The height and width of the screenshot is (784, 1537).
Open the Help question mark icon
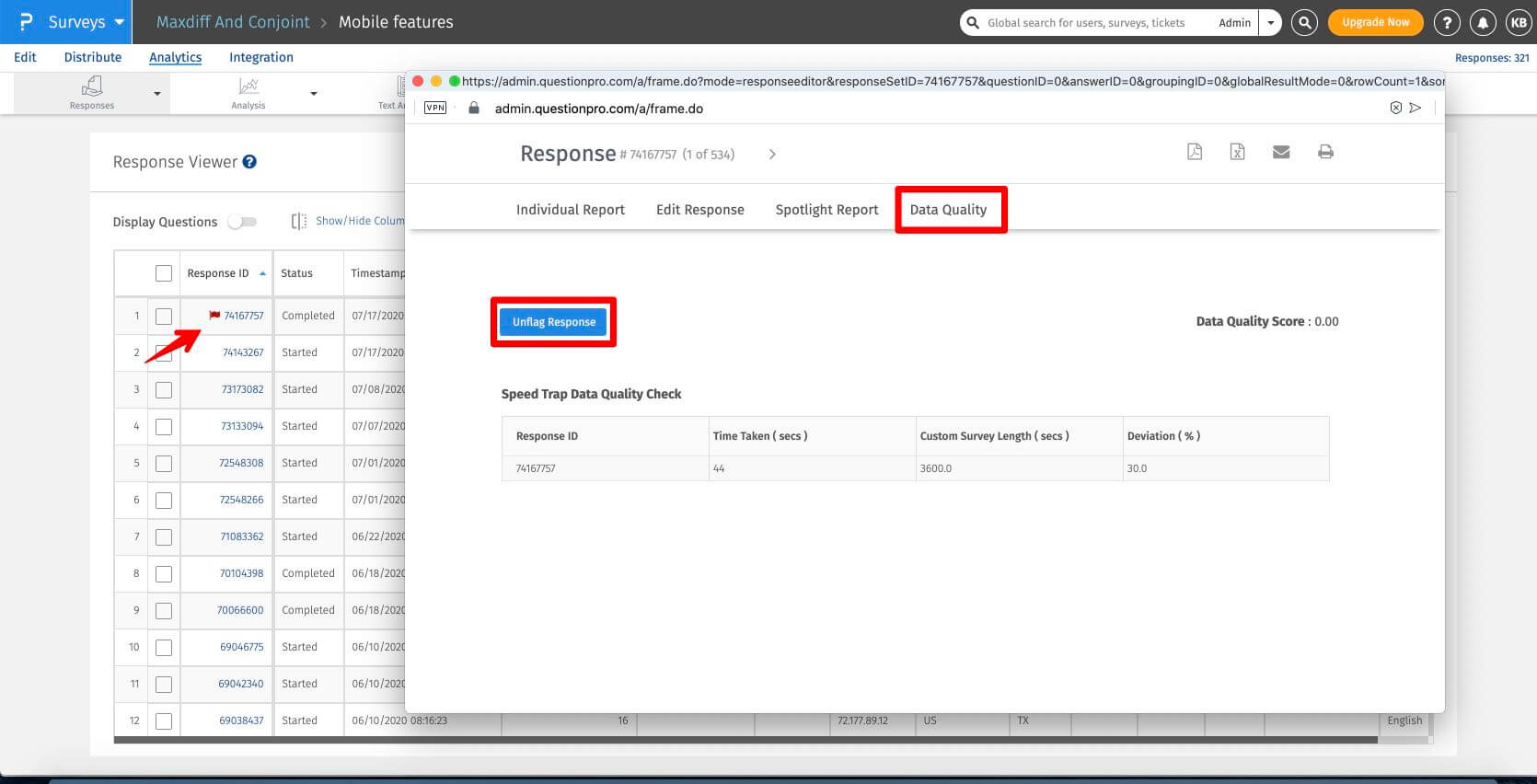pyautogui.click(x=1447, y=23)
